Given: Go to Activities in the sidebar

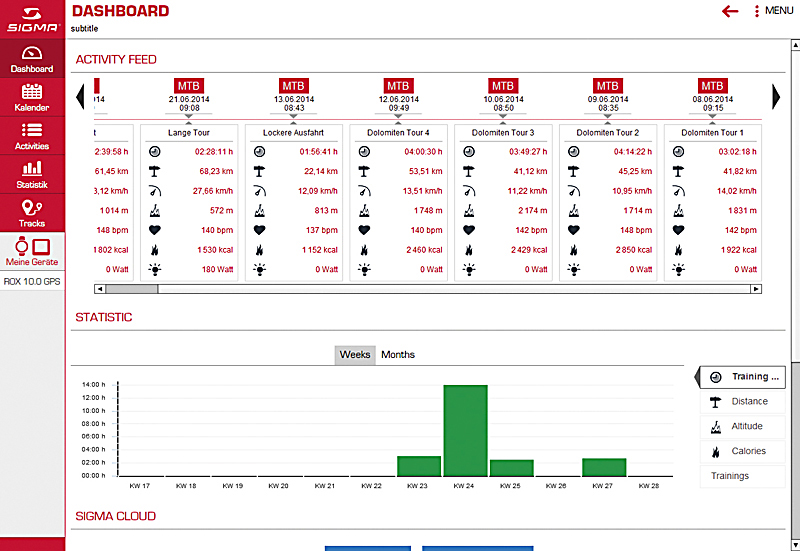Looking at the screenshot, I should 32,136.
